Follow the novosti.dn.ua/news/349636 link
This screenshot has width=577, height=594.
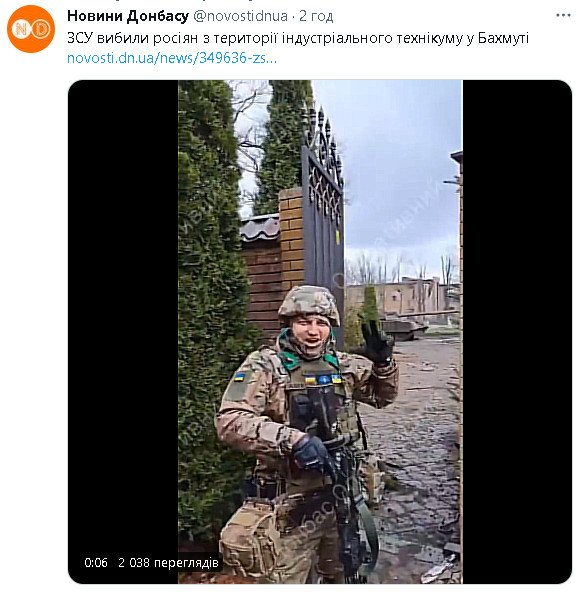click(x=172, y=58)
